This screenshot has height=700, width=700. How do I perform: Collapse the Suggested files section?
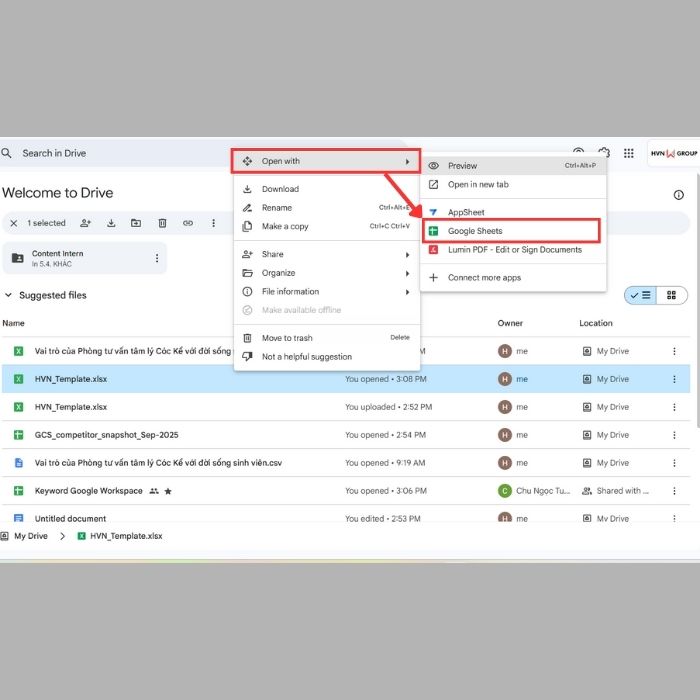(8, 295)
